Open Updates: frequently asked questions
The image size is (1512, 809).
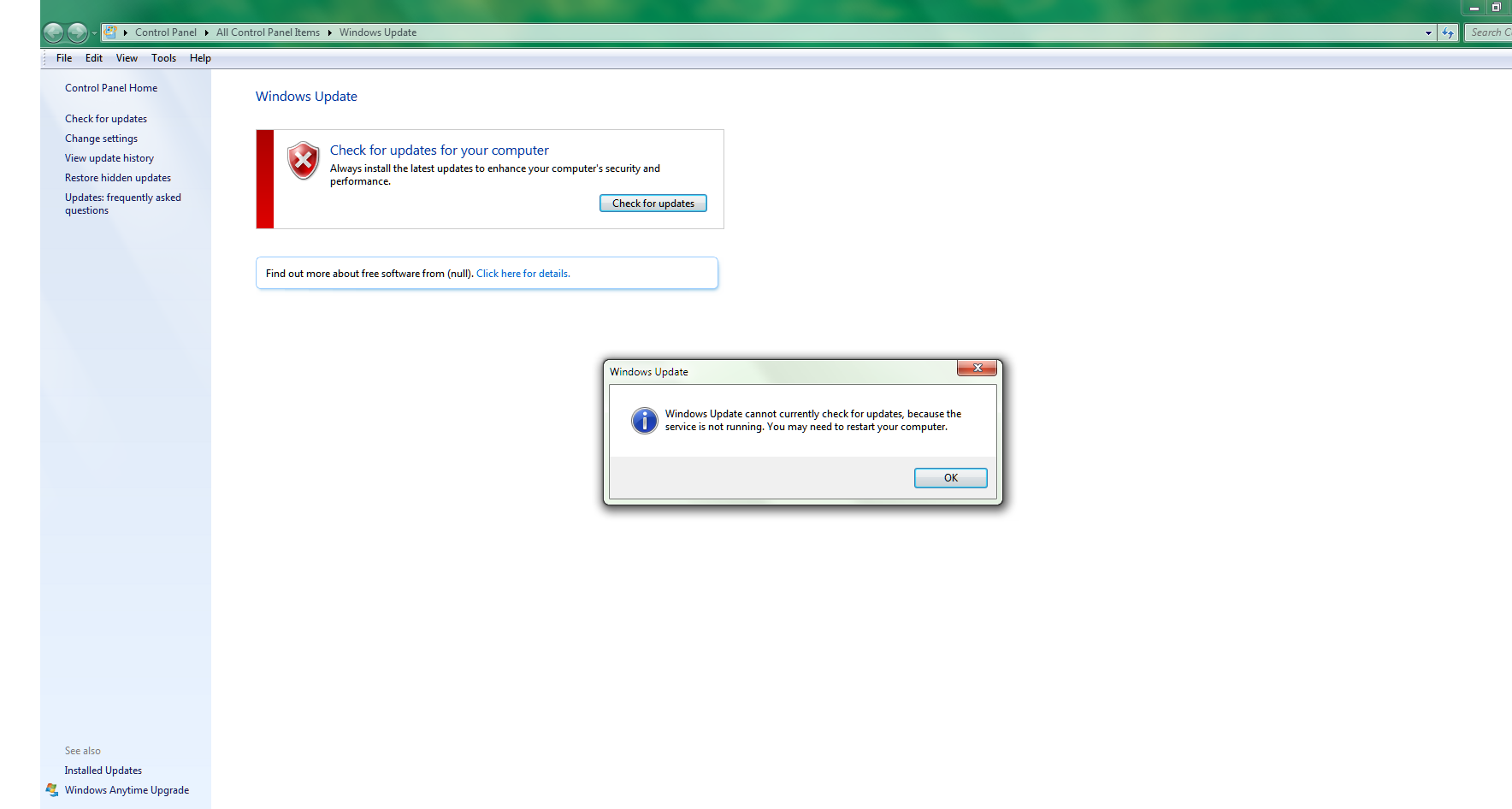point(123,204)
